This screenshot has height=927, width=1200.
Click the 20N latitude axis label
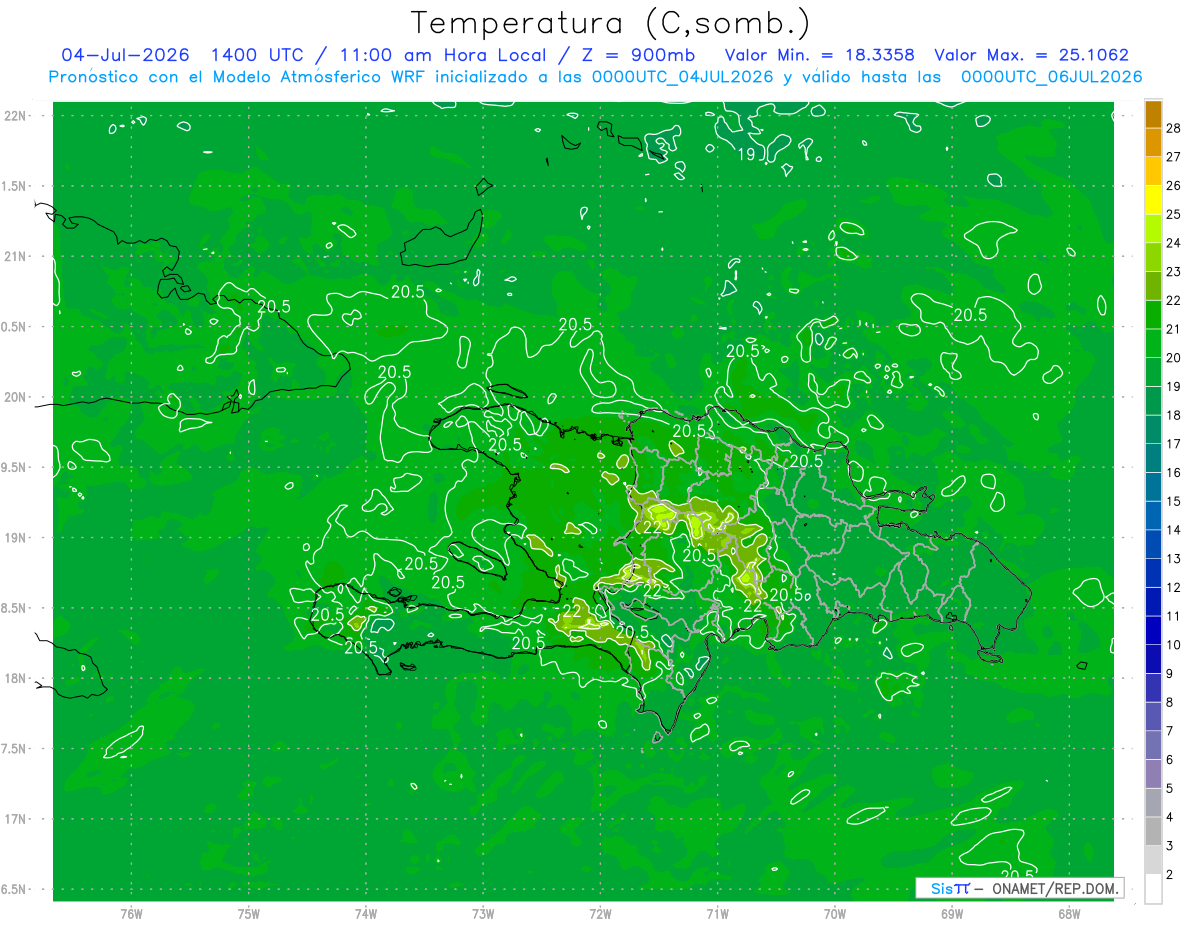point(16,397)
